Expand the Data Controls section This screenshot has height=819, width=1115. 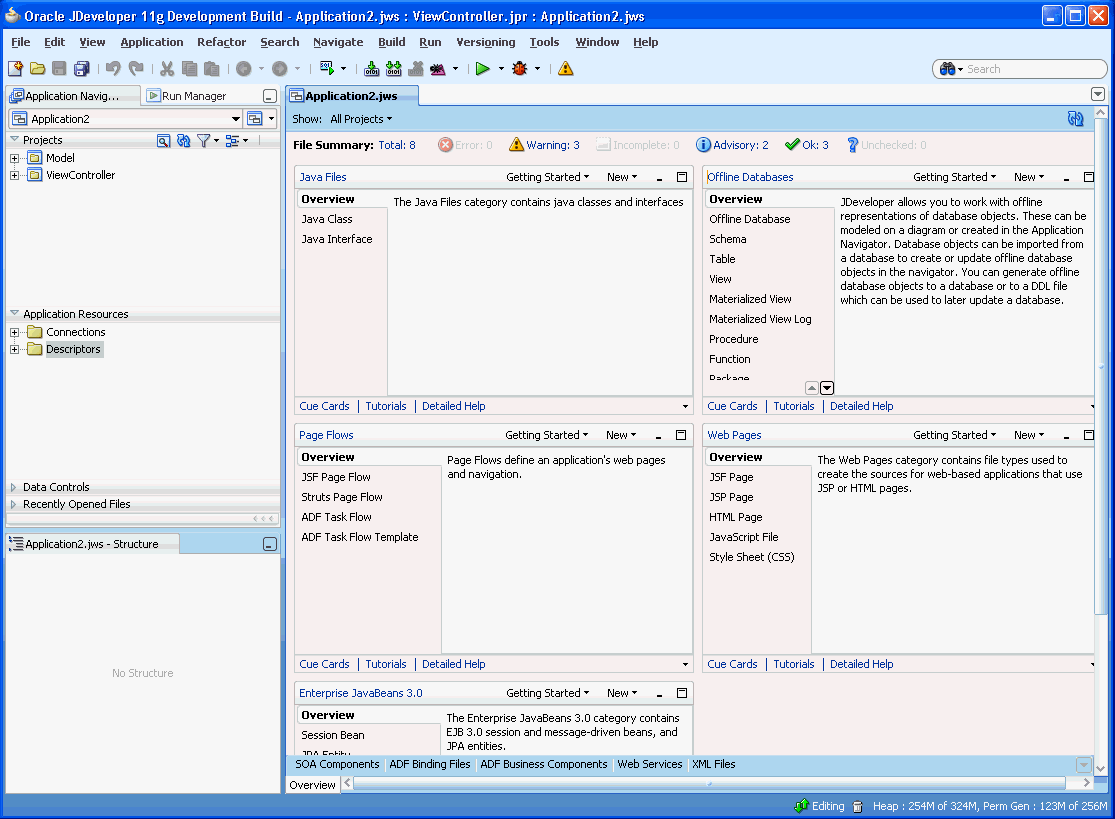coord(14,487)
